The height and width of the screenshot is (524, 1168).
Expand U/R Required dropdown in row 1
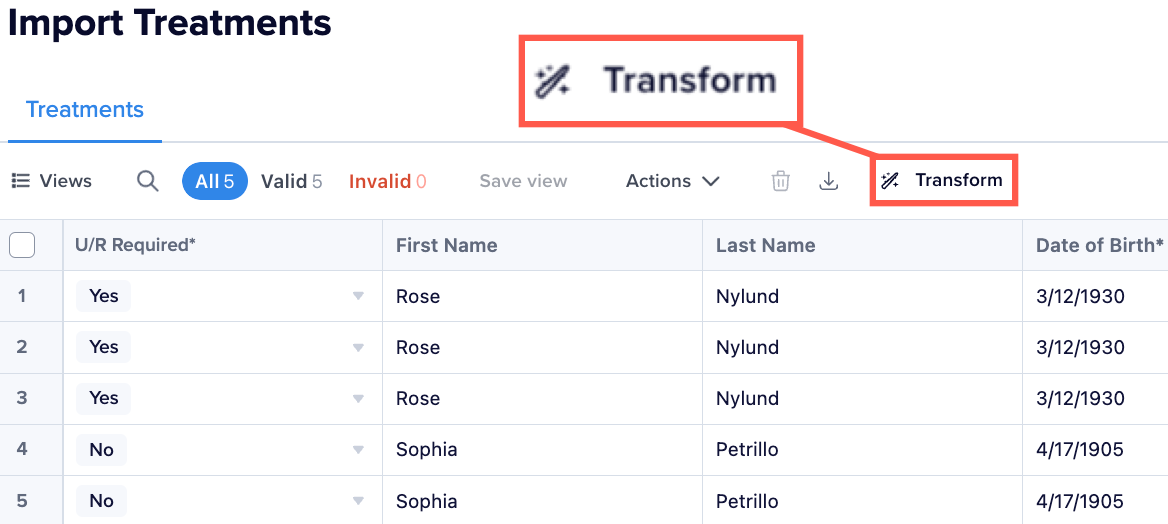tap(358, 297)
